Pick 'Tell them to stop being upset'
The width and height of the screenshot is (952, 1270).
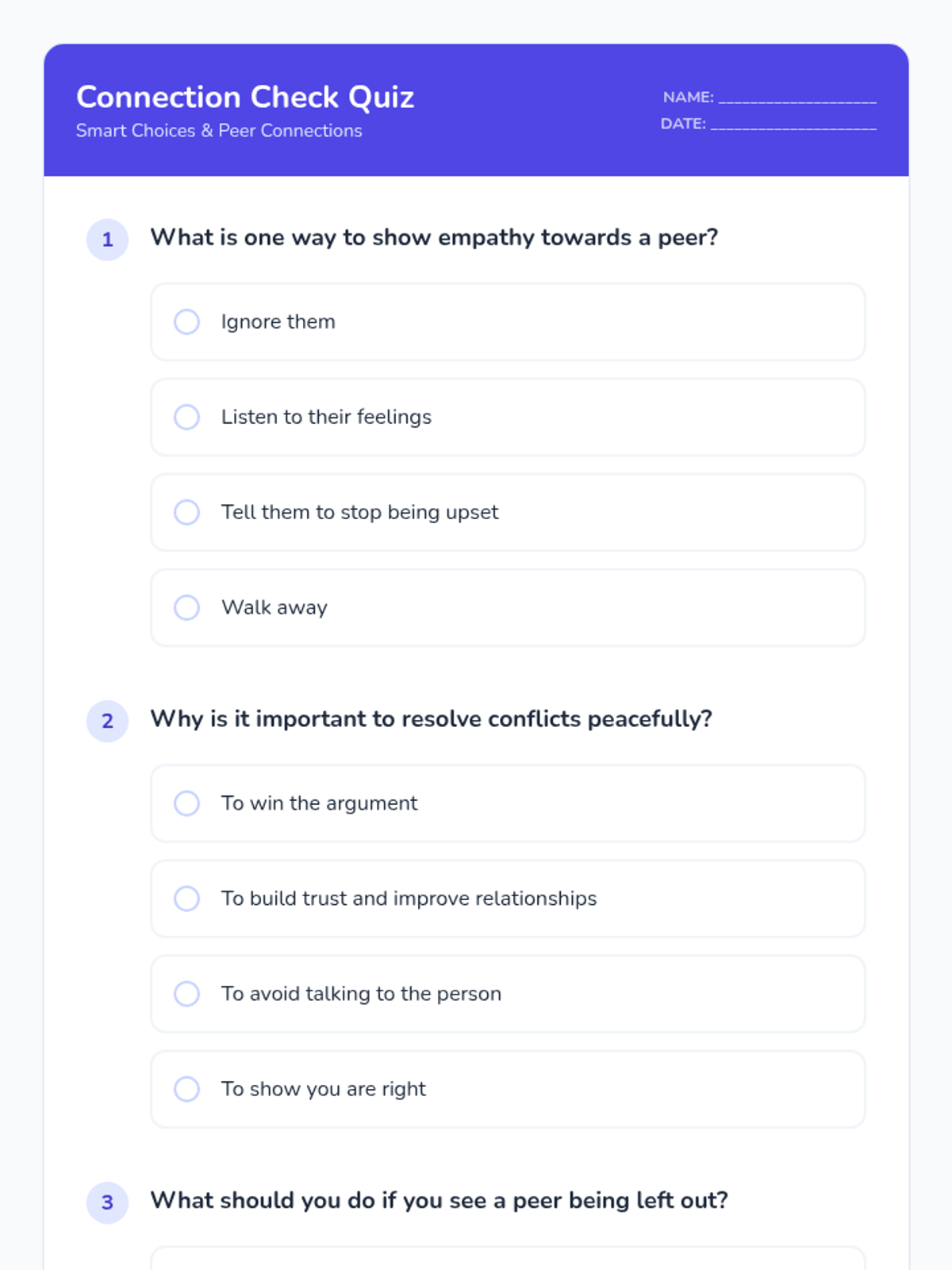click(x=187, y=513)
